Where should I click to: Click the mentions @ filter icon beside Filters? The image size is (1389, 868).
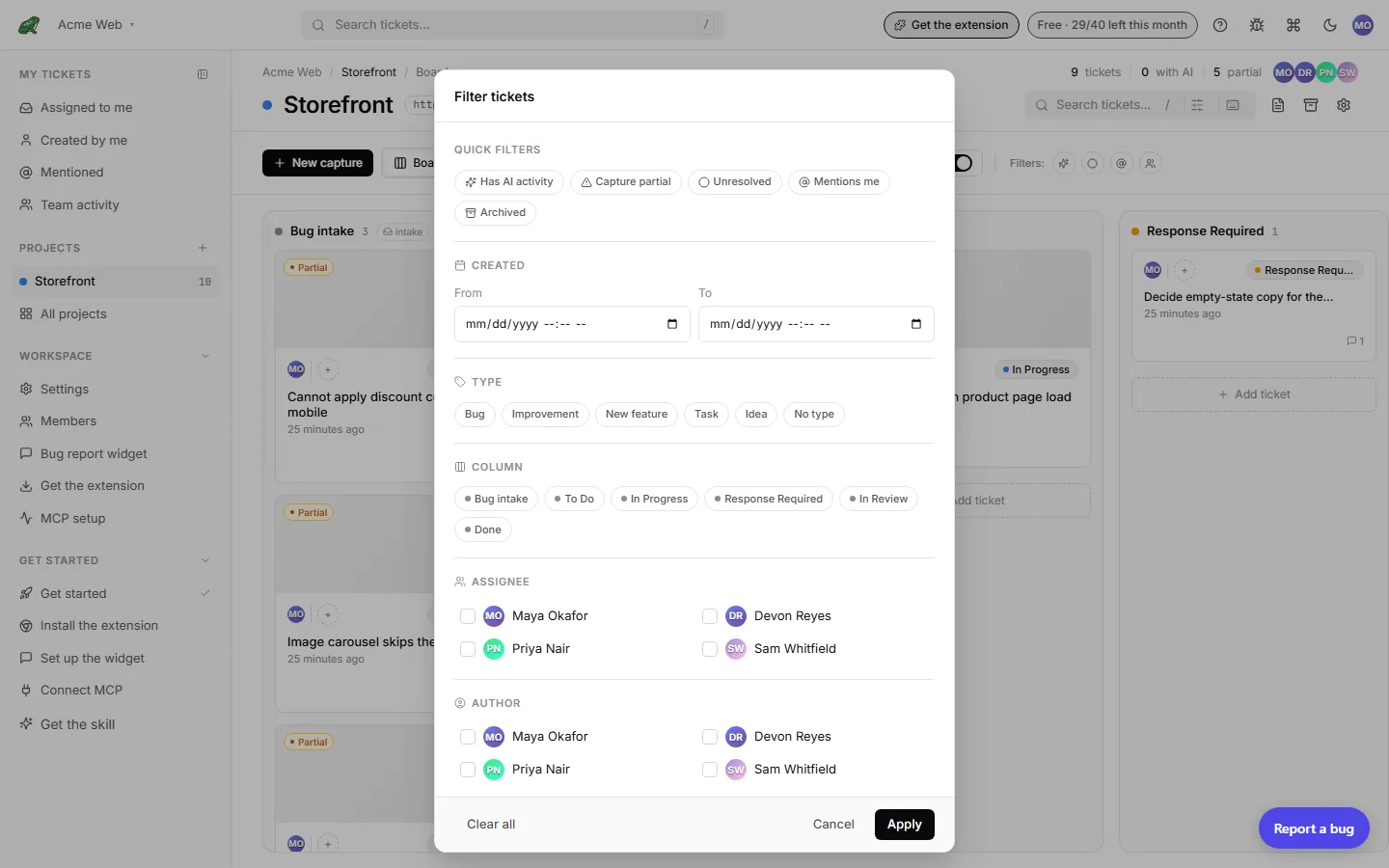click(1121, 163)
